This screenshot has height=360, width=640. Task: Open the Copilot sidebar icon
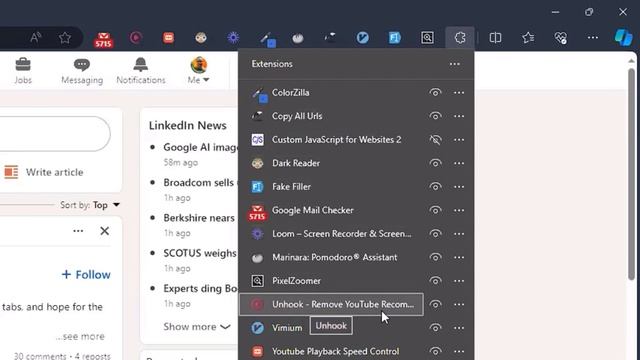pyautogui.click(x=623, y=38)
